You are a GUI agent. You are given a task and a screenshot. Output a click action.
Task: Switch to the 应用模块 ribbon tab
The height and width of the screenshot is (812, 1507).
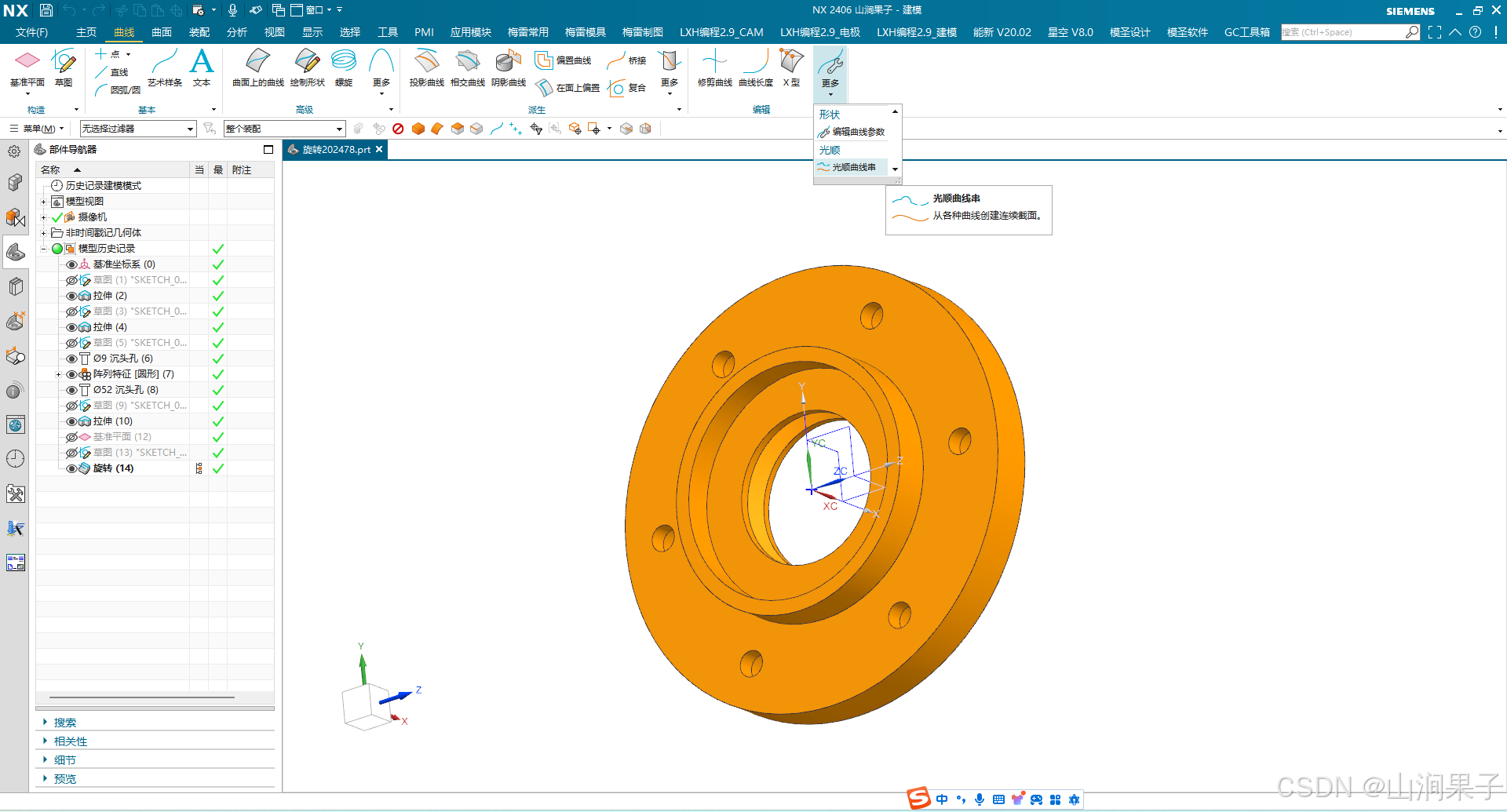click(x=470, y=32)
